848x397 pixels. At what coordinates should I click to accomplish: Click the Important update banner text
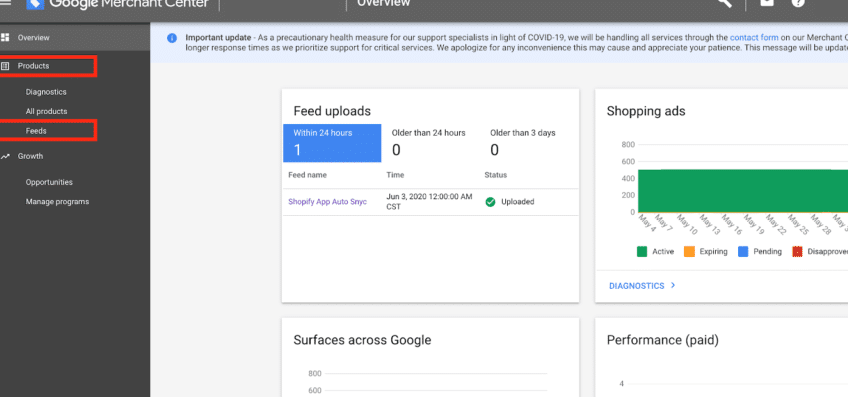click(218, 38)
